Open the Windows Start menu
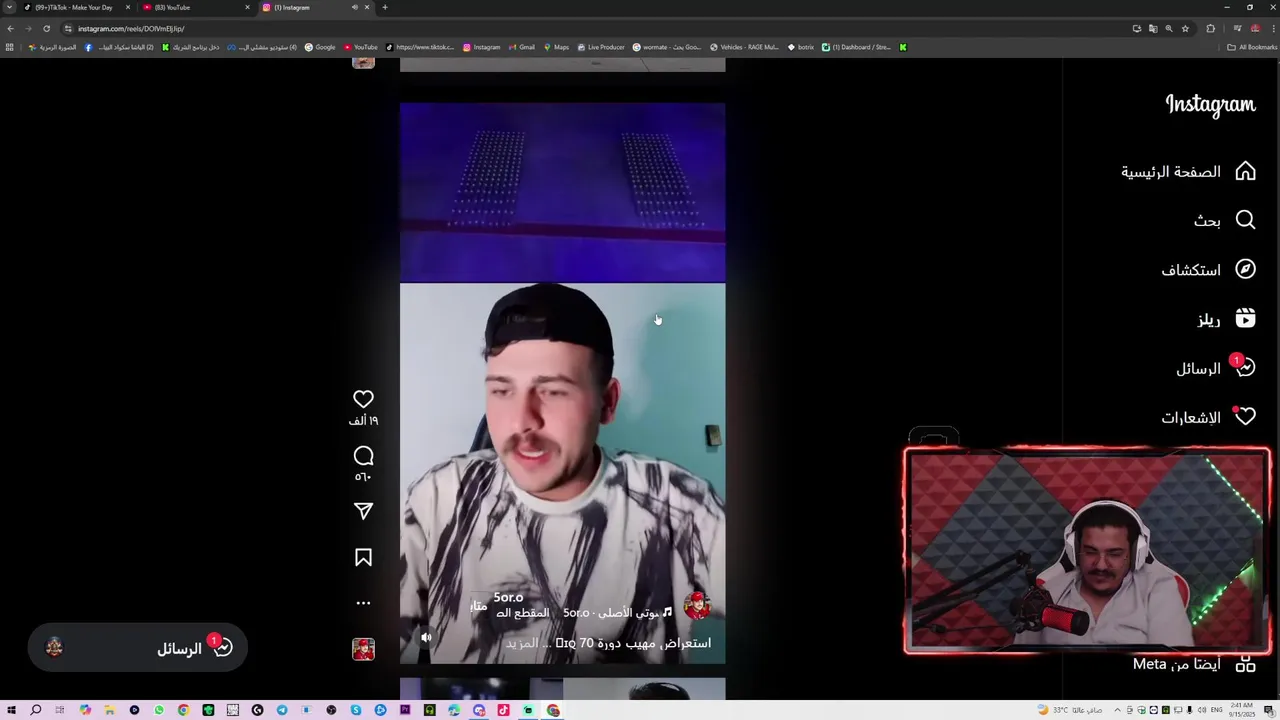 [x=11, y=710]
